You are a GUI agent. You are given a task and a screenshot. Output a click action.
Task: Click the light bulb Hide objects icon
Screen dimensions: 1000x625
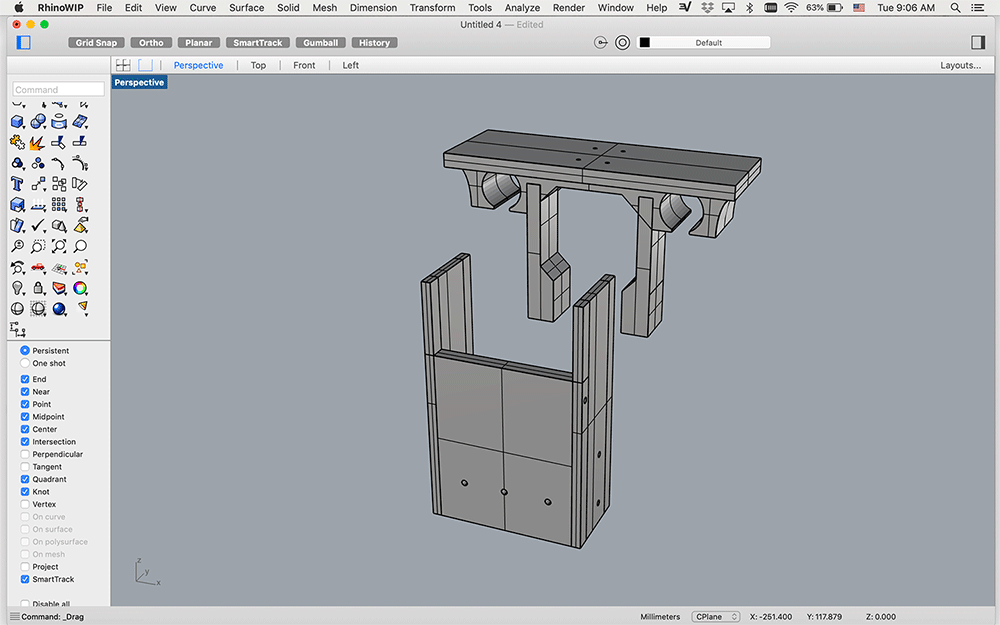pos(17,288)
